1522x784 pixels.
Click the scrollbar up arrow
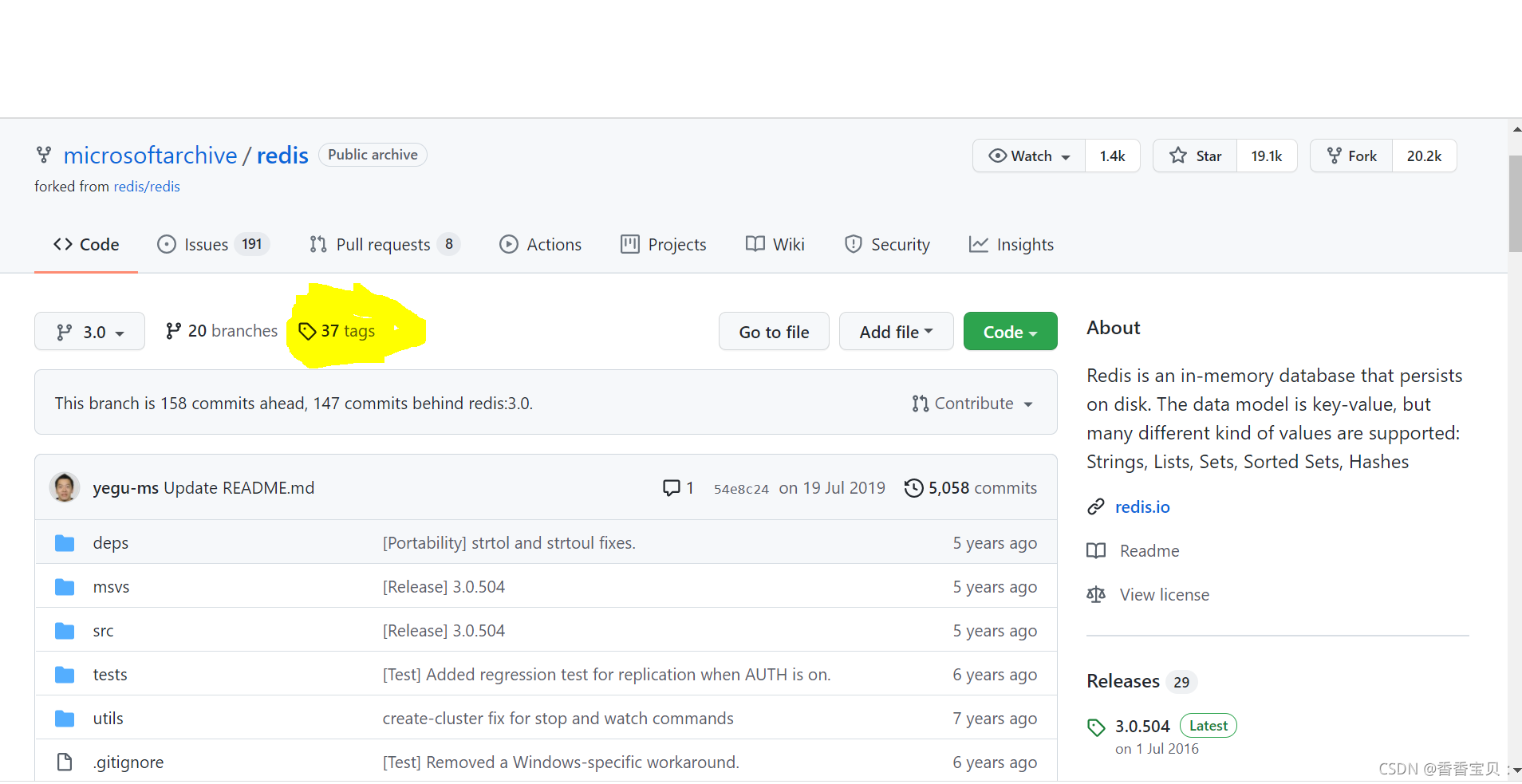click(x=1516, y=128)
